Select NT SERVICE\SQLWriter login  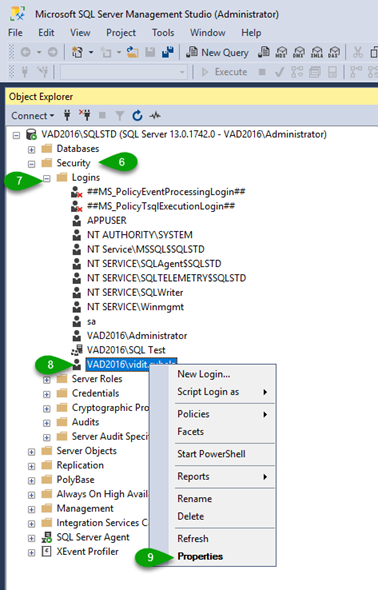point(135,292)
